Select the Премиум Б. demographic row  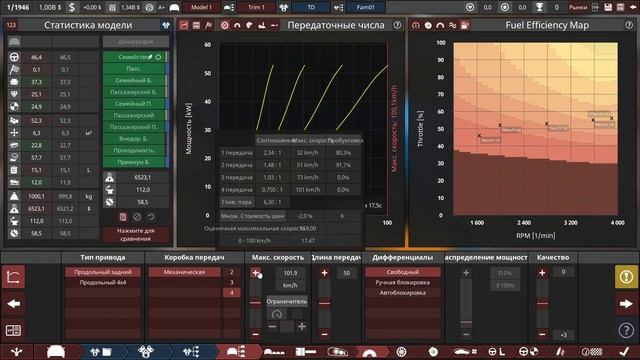coord(135,162)
